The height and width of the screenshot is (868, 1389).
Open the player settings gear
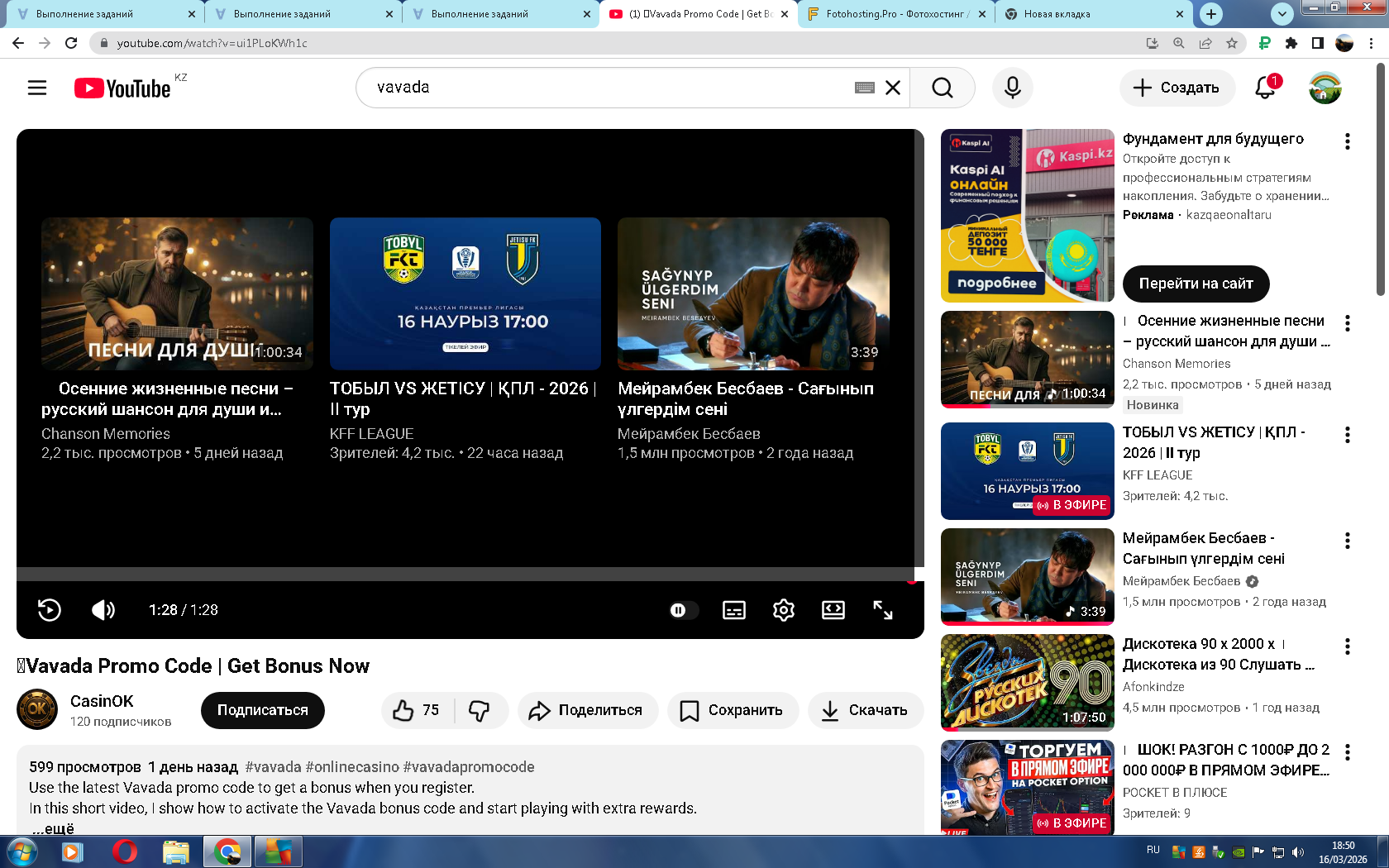[x=783, y=610]
